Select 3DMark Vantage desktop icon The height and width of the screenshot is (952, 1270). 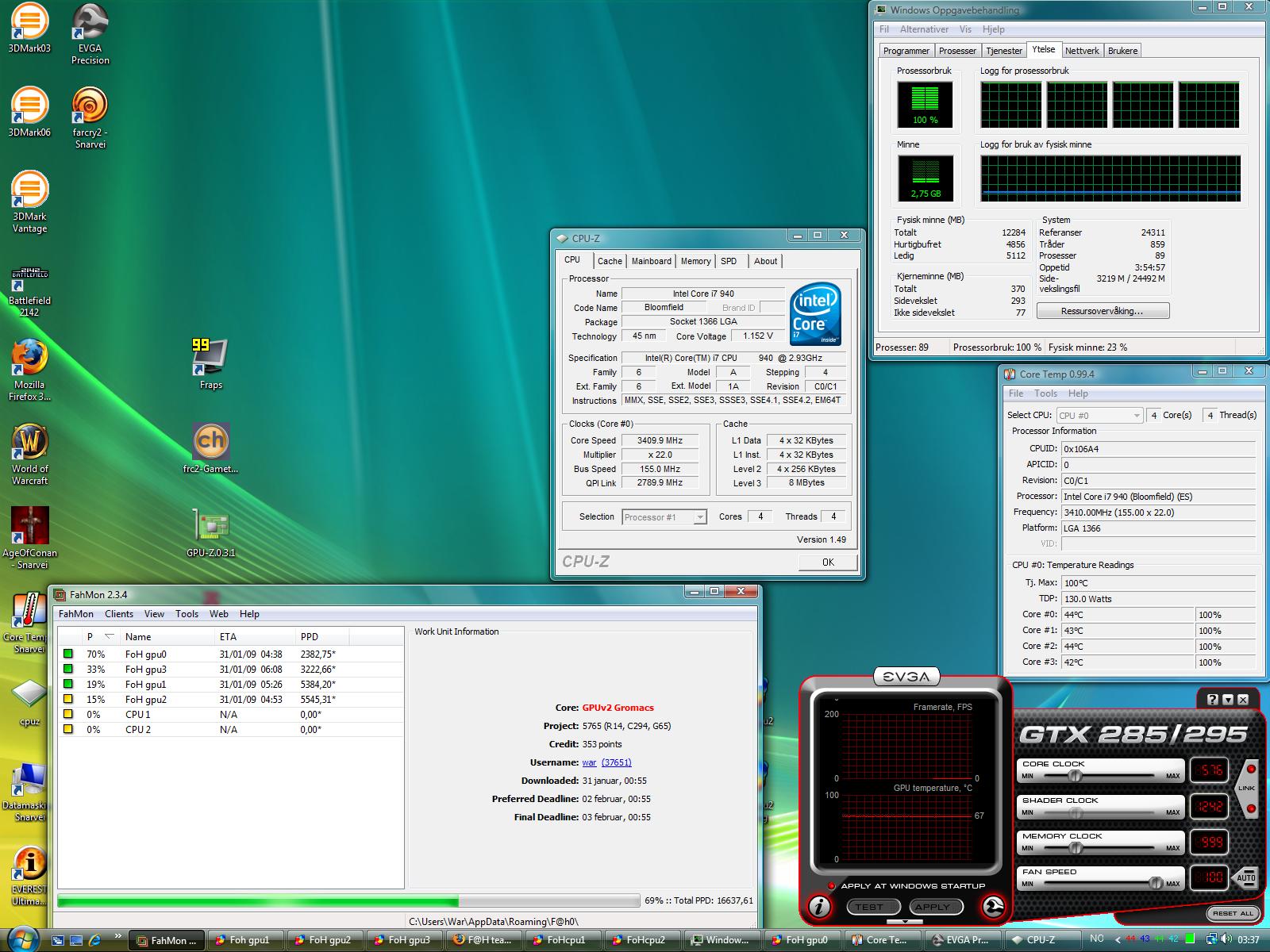29,202
